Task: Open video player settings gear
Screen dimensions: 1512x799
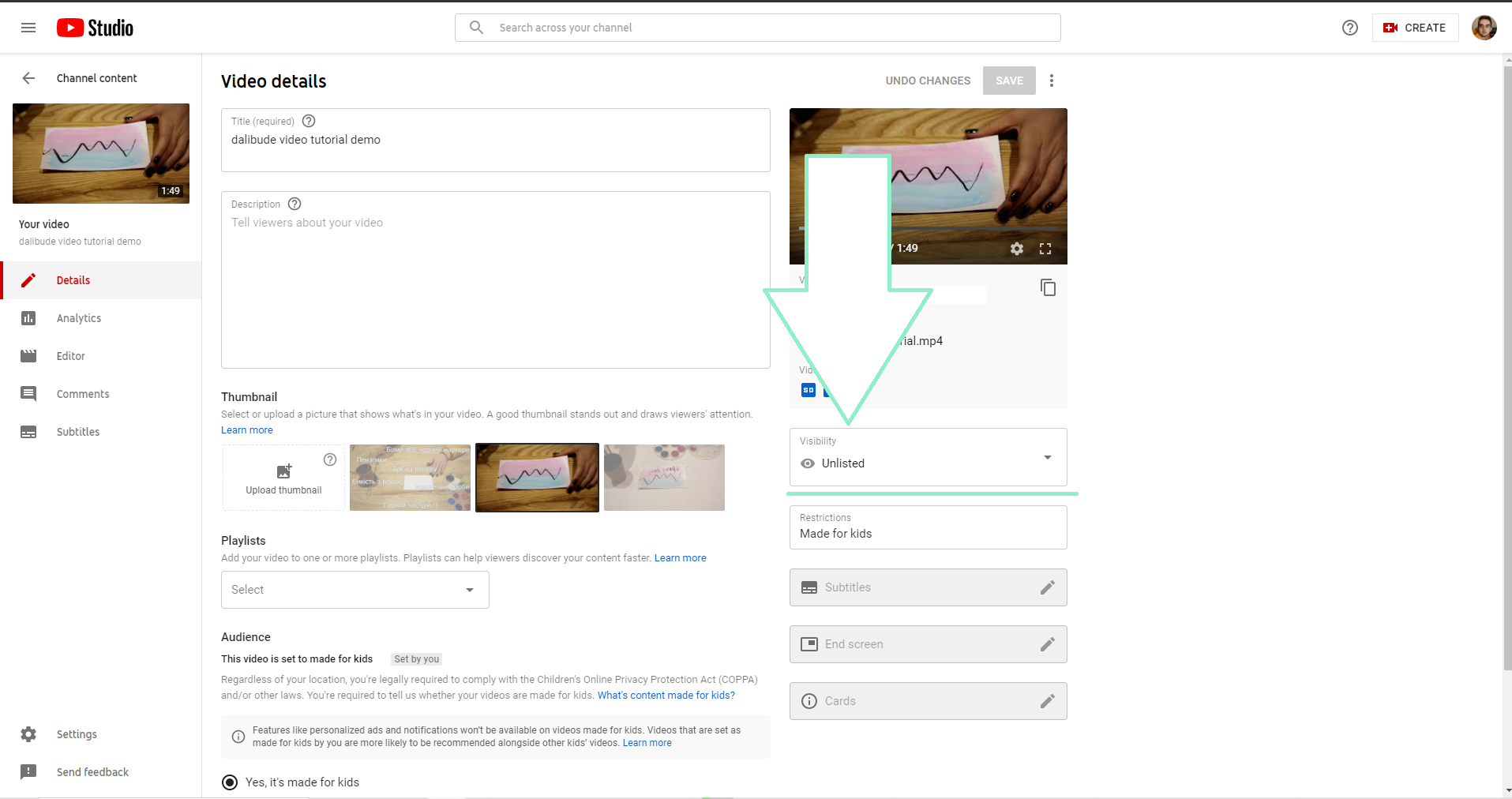Action: [x=1017, y=249]
